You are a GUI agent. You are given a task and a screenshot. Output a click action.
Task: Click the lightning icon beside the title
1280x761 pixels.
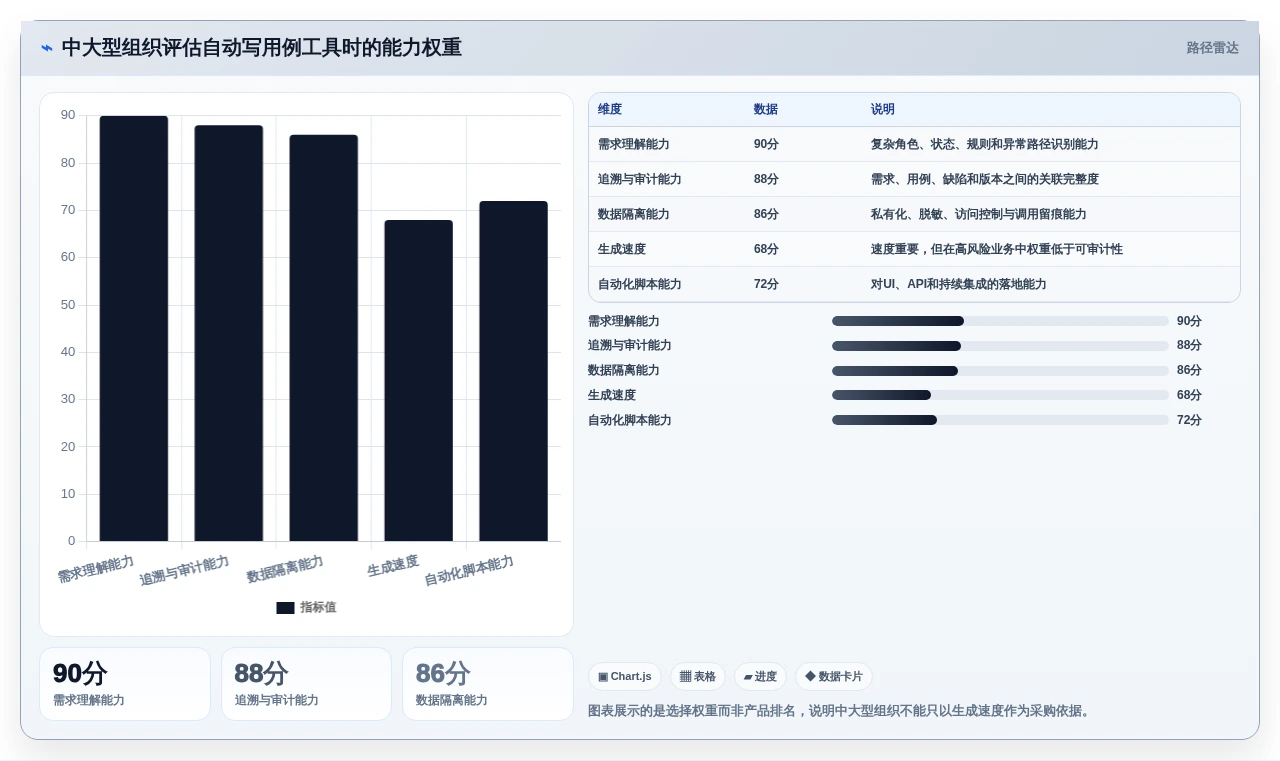pyautogui.click(x=47, y=48)
